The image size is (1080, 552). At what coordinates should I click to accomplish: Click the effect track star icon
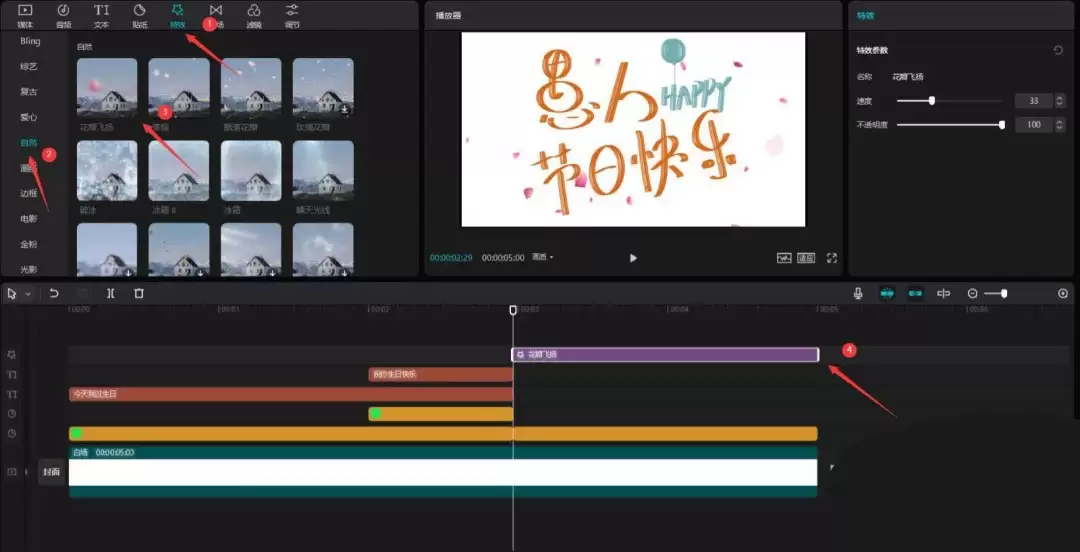click(x=12, y=355)
